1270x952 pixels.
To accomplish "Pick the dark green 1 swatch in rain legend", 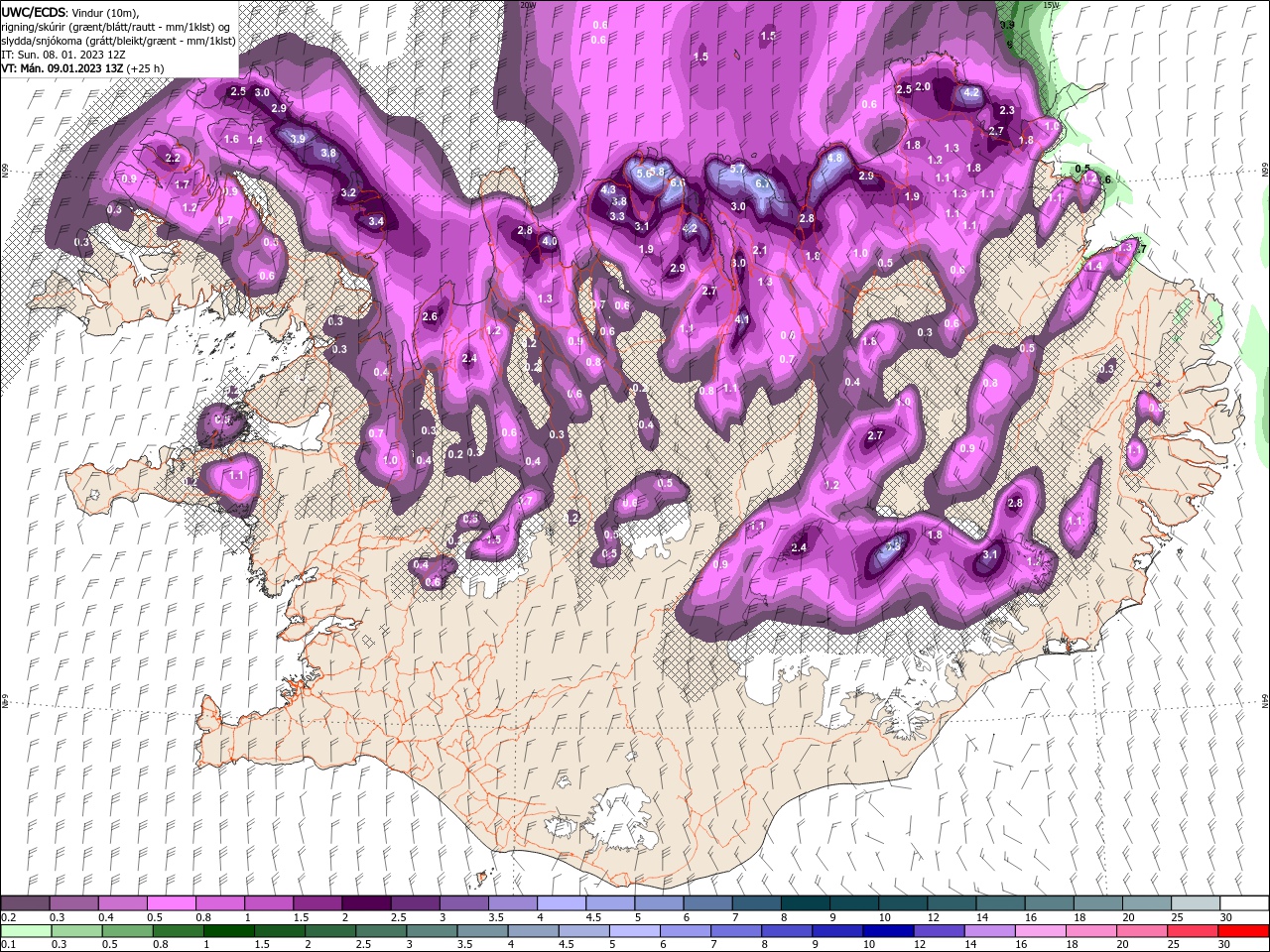I will coord(229,930).
